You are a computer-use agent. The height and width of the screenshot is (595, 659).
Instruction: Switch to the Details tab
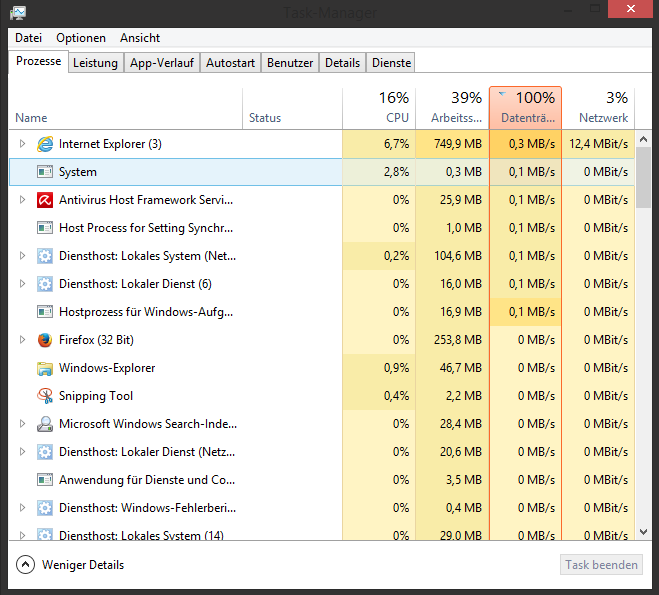tap(343, 63)
